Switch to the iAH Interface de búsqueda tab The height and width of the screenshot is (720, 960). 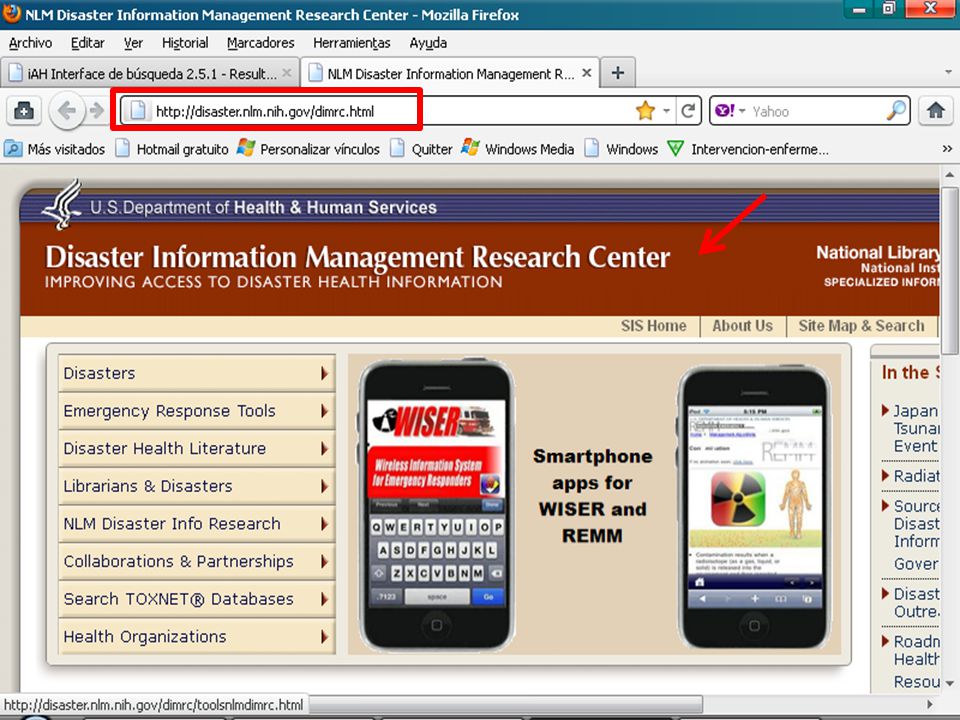[x=150, y=73]
